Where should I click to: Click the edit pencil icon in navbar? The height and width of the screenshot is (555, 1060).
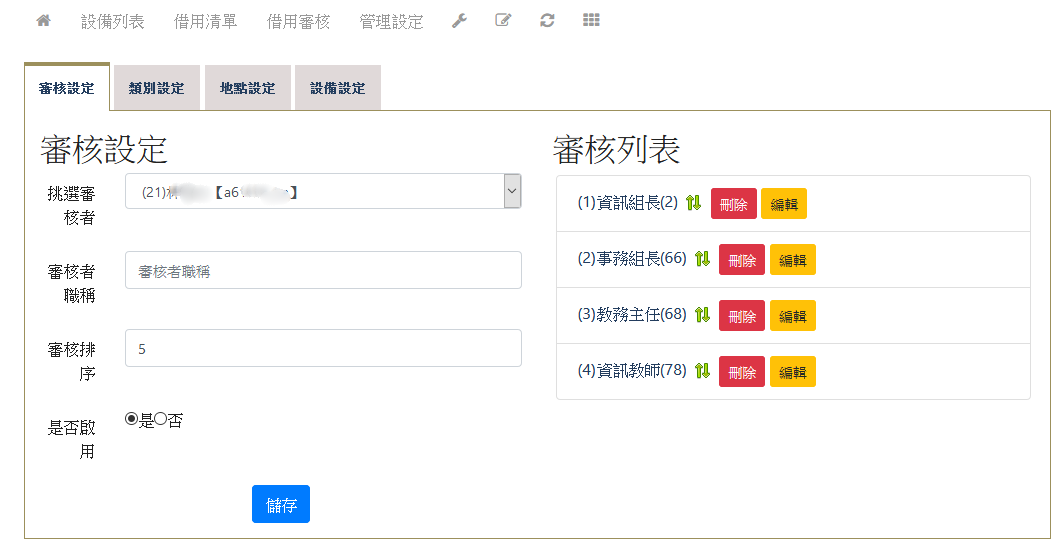tap(503, 21)
